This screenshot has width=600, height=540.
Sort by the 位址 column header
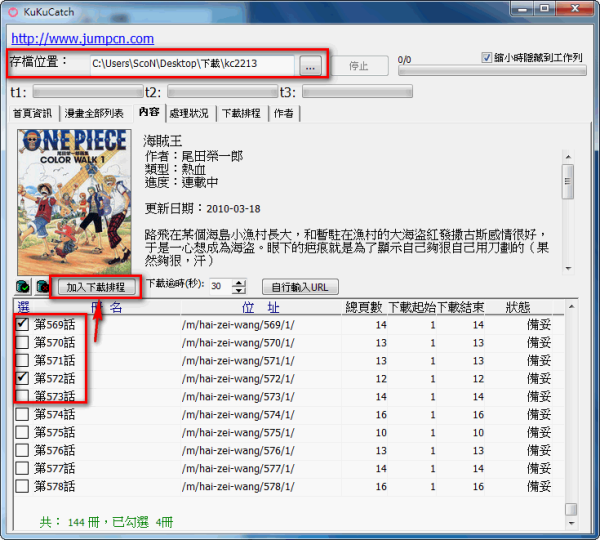261,307
